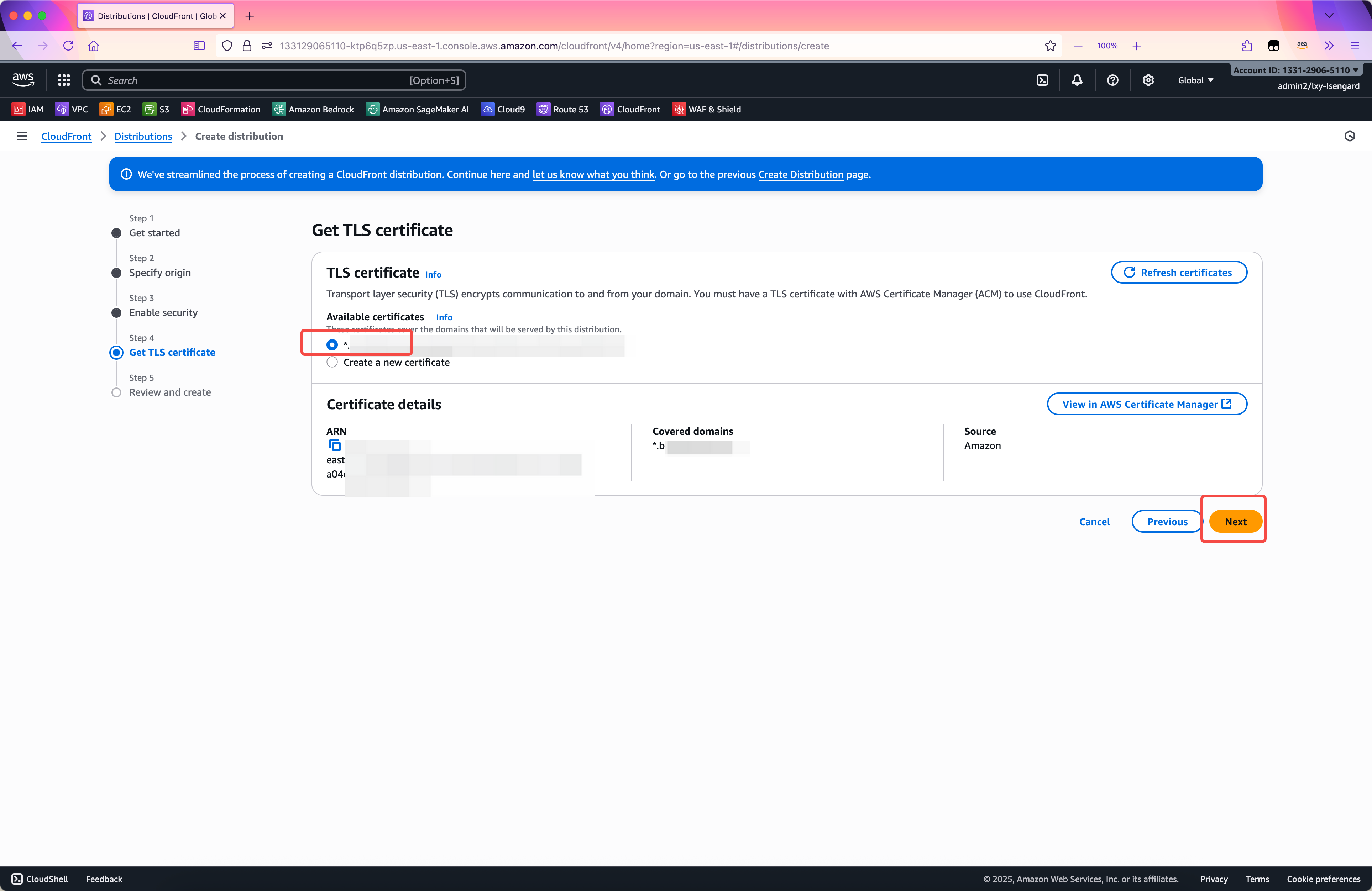Launch CloudShell from the top bar icon
Screen dimensions: 1372x891
pos(1042,80)
